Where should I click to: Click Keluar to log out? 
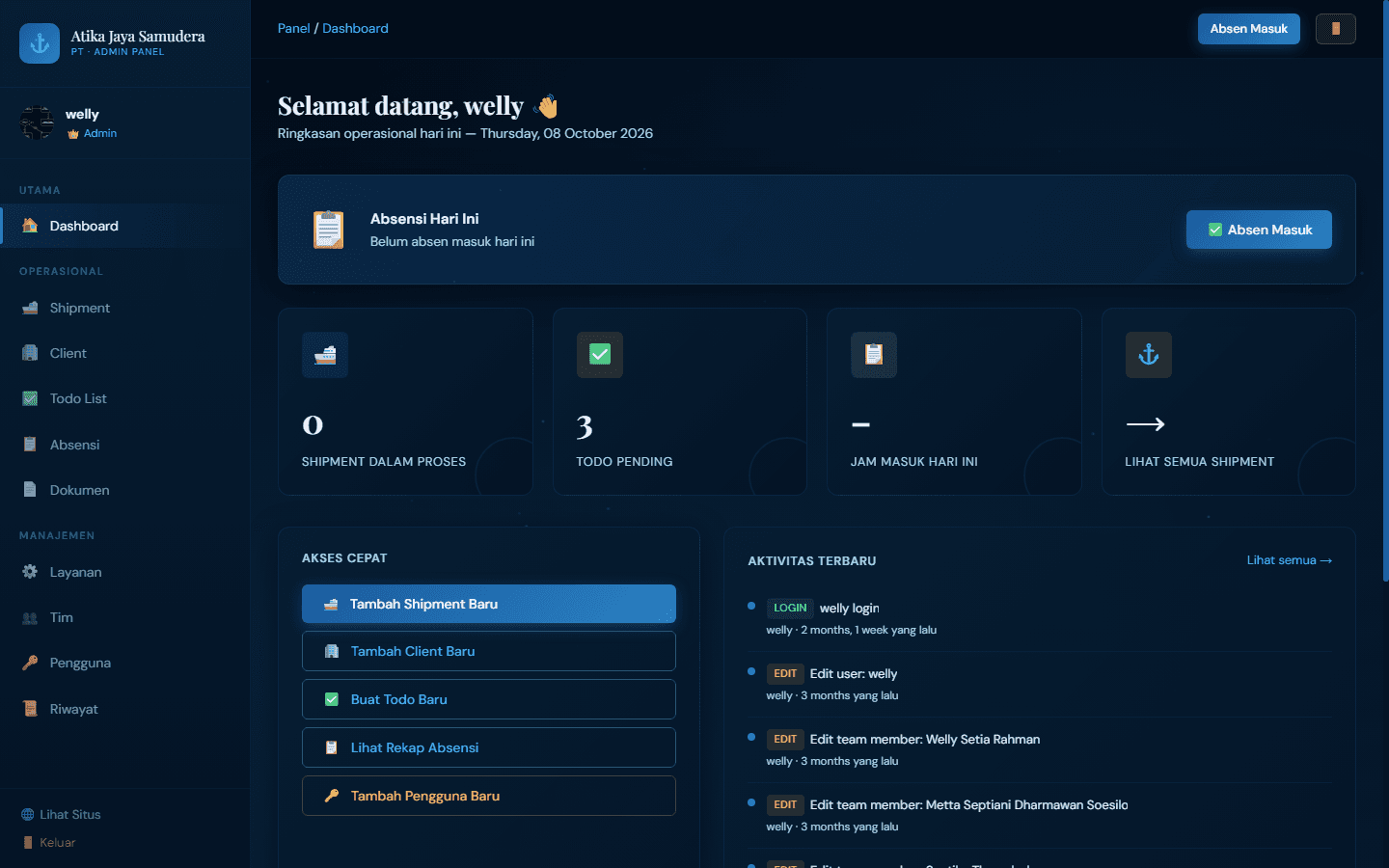click(48, 842)
